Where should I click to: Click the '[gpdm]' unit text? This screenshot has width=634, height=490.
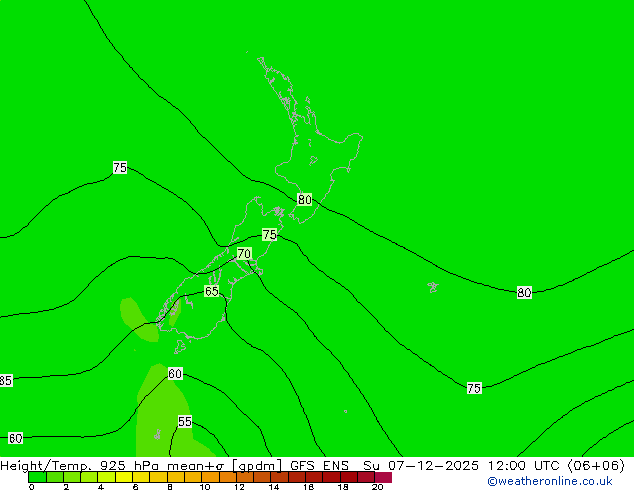pos(257,466)
